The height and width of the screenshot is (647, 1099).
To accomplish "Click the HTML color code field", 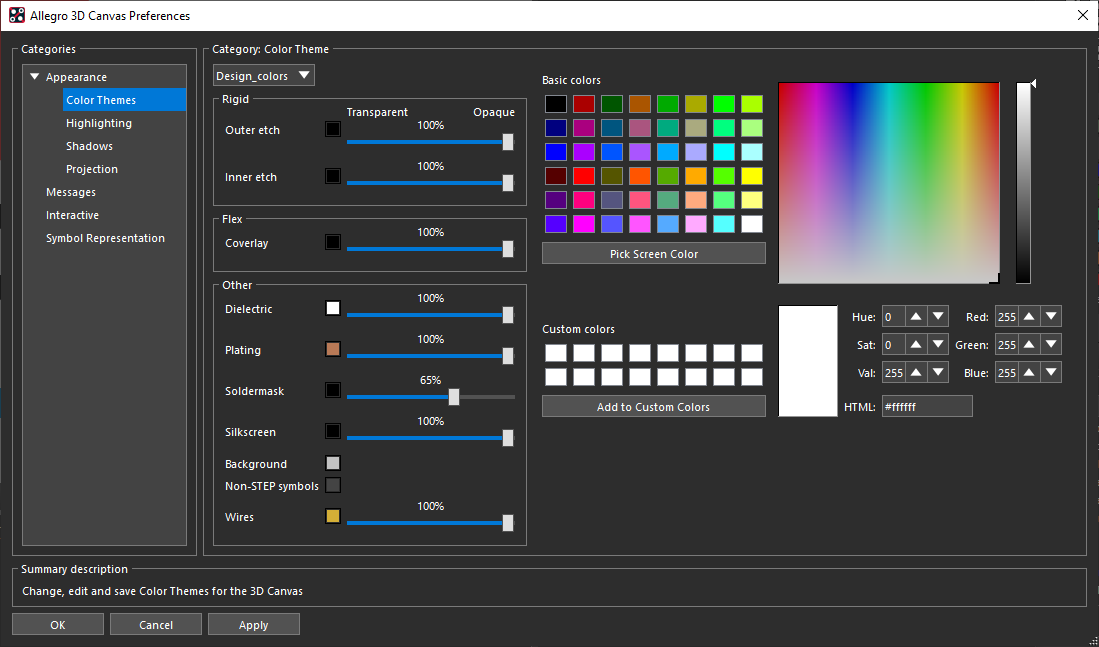I will pyautogui.click(x=927, y=407).
